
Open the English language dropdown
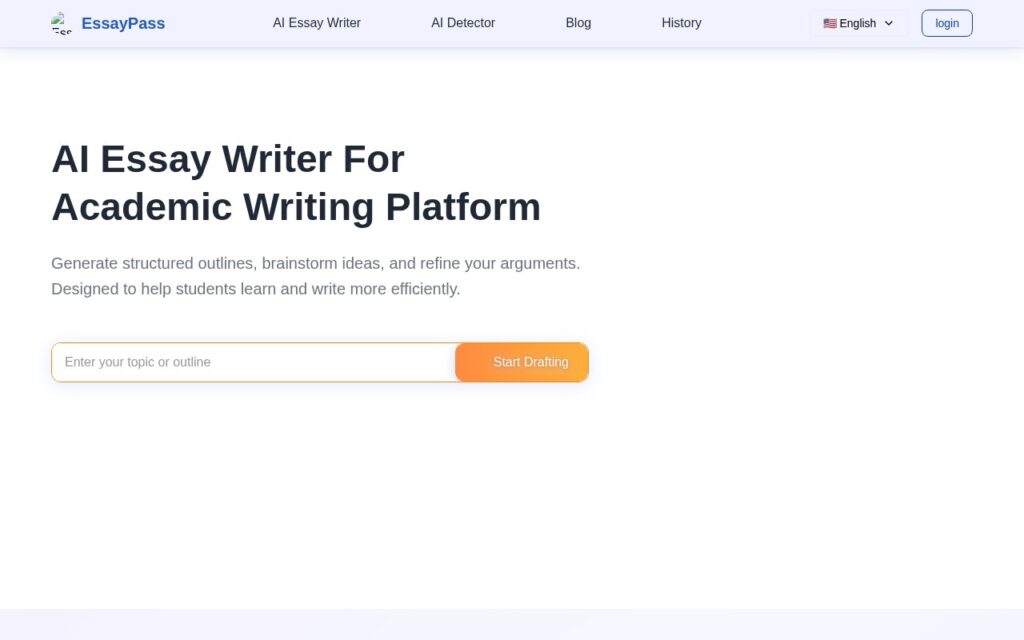point(858,24)
